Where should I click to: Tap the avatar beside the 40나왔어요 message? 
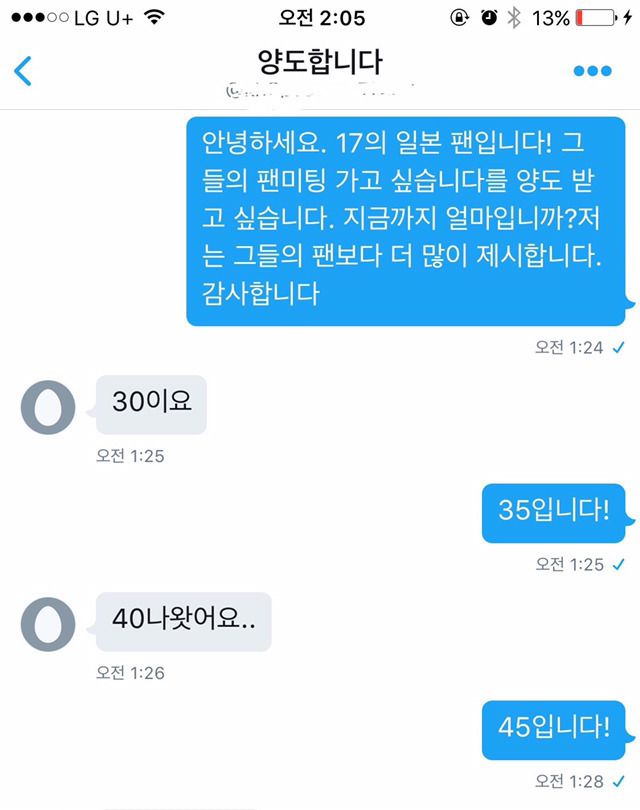(48, 624)
